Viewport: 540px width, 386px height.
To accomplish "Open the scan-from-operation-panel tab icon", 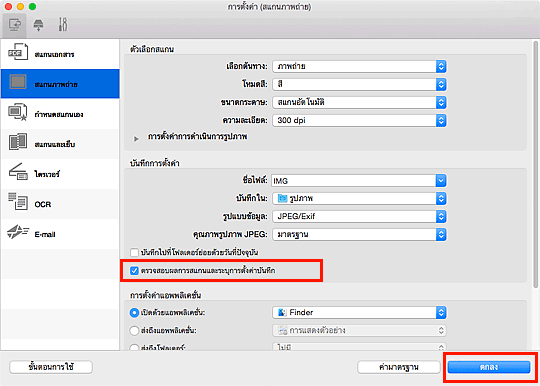I will tap(38, 25).
